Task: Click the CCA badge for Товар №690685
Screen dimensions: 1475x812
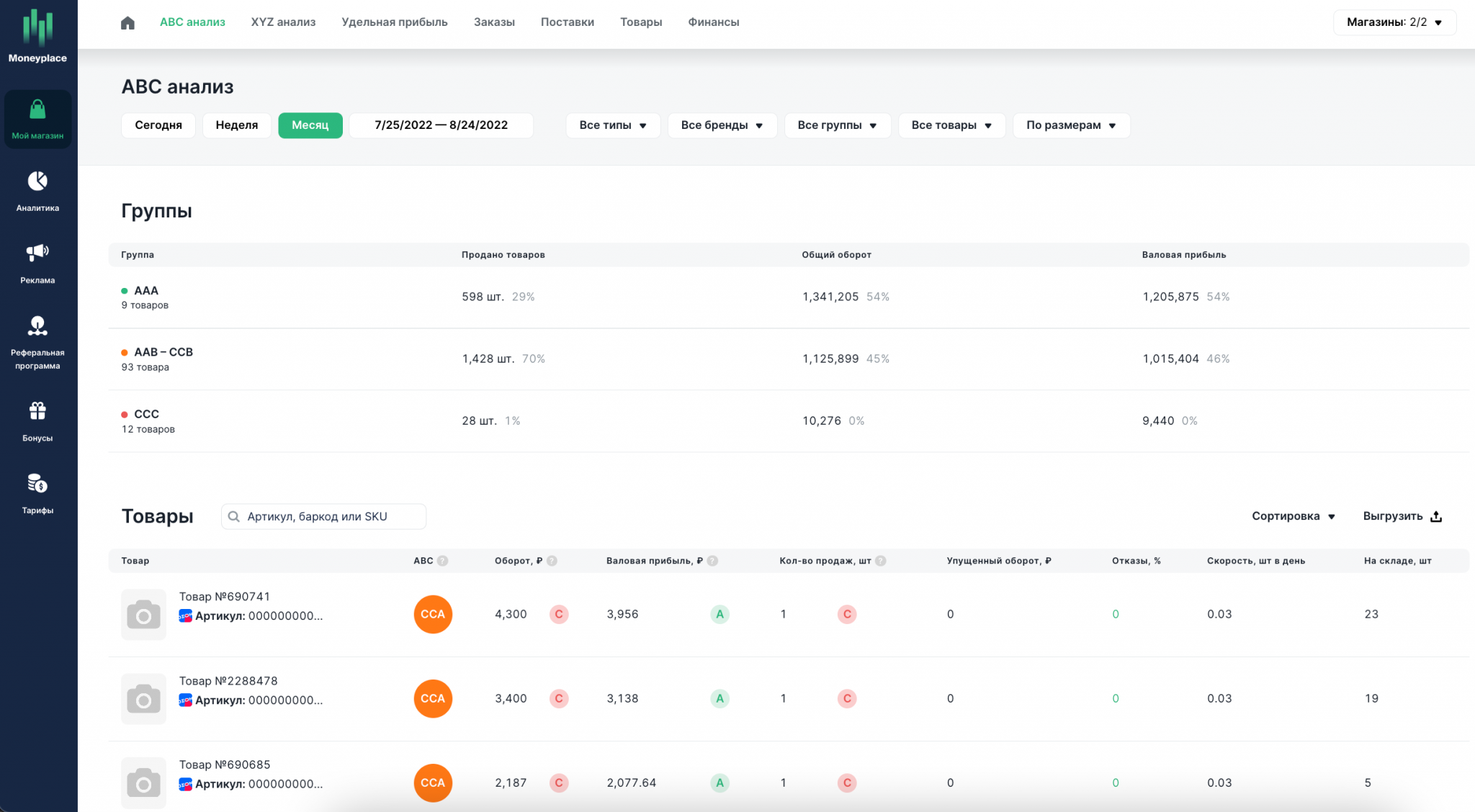Action: coord(433,782)
